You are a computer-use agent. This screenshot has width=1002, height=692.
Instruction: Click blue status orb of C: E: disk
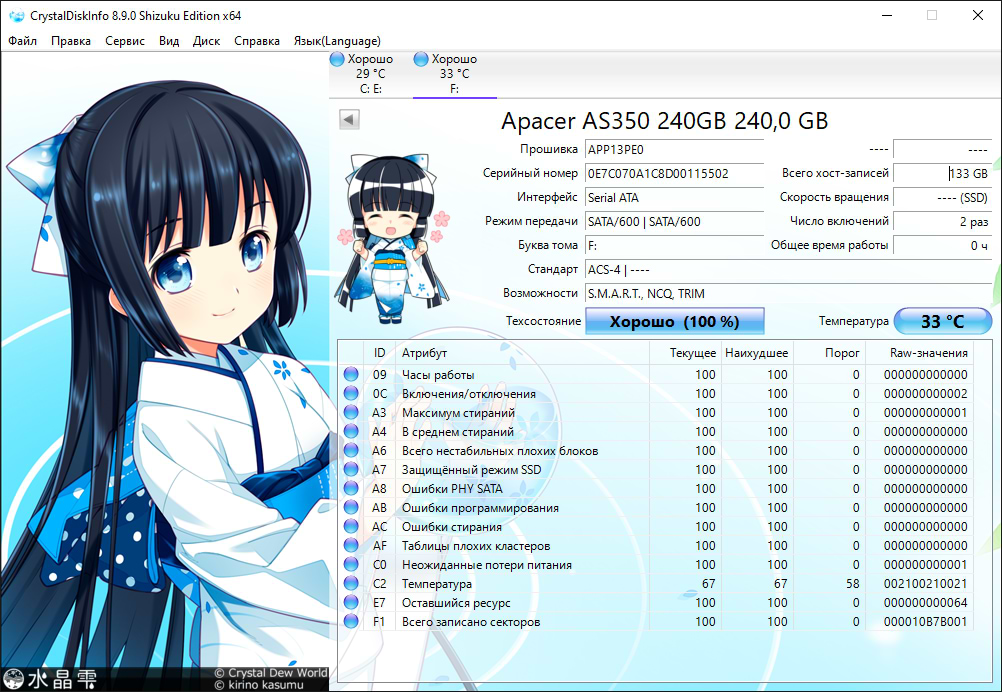[x=338, y=60]
